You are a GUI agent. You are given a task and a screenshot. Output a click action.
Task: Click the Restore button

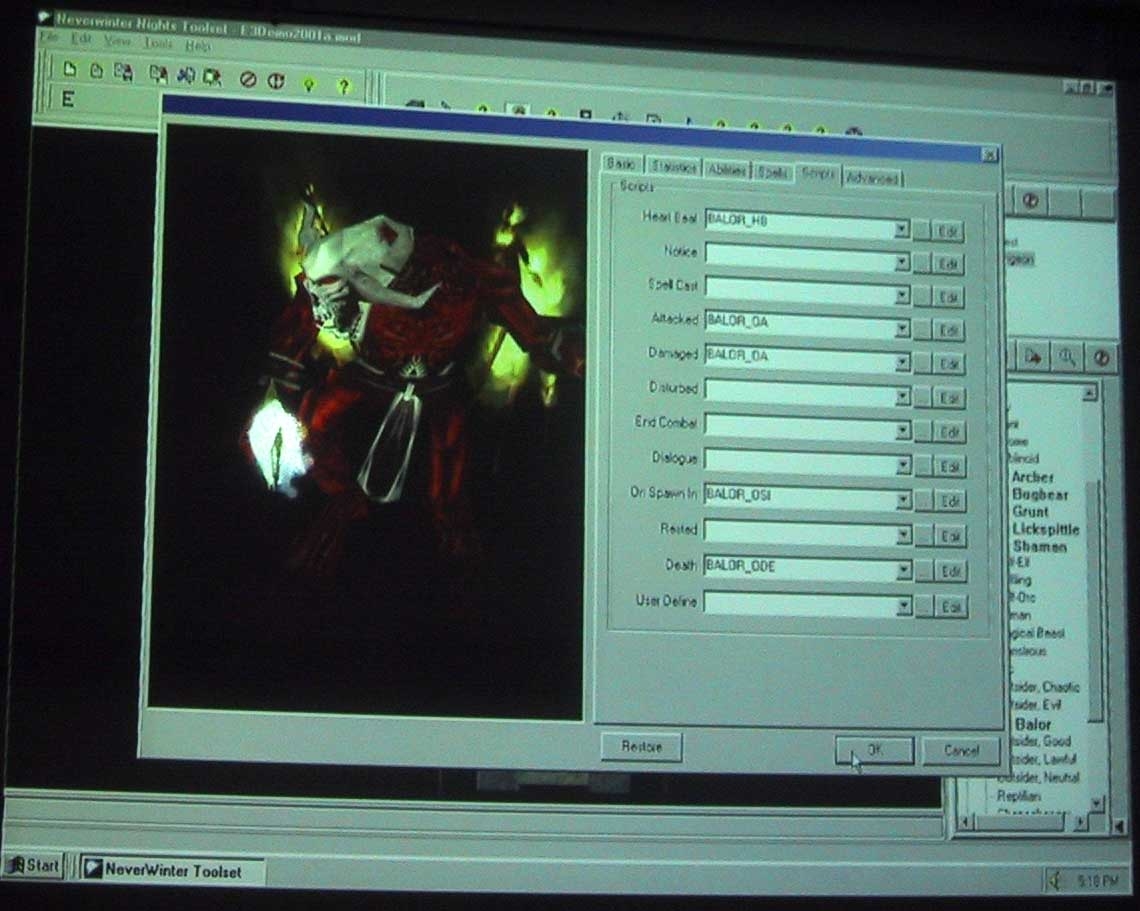pyautogui.click(x=641, y=747)
